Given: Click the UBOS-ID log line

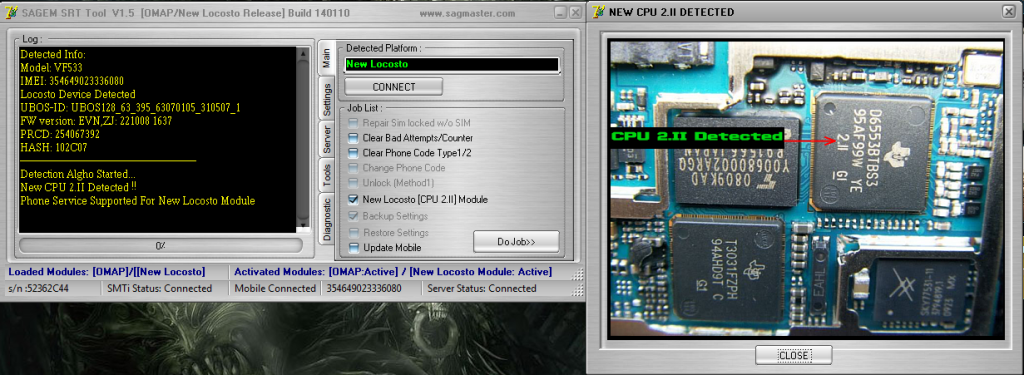Looking at the screenshot, I should tap(131, 107).
